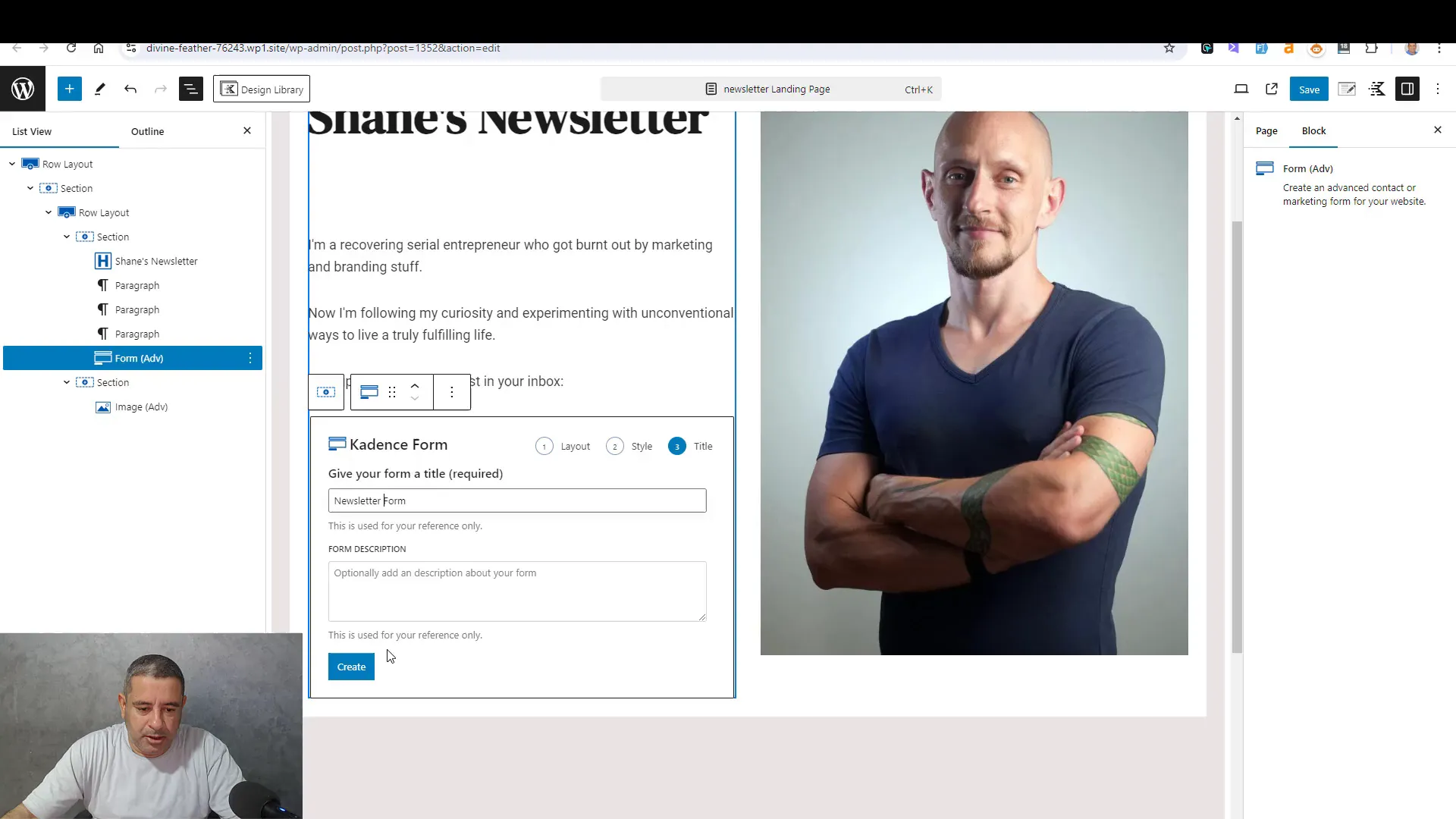Click the newsletter Landing Page label

point(779,89)
